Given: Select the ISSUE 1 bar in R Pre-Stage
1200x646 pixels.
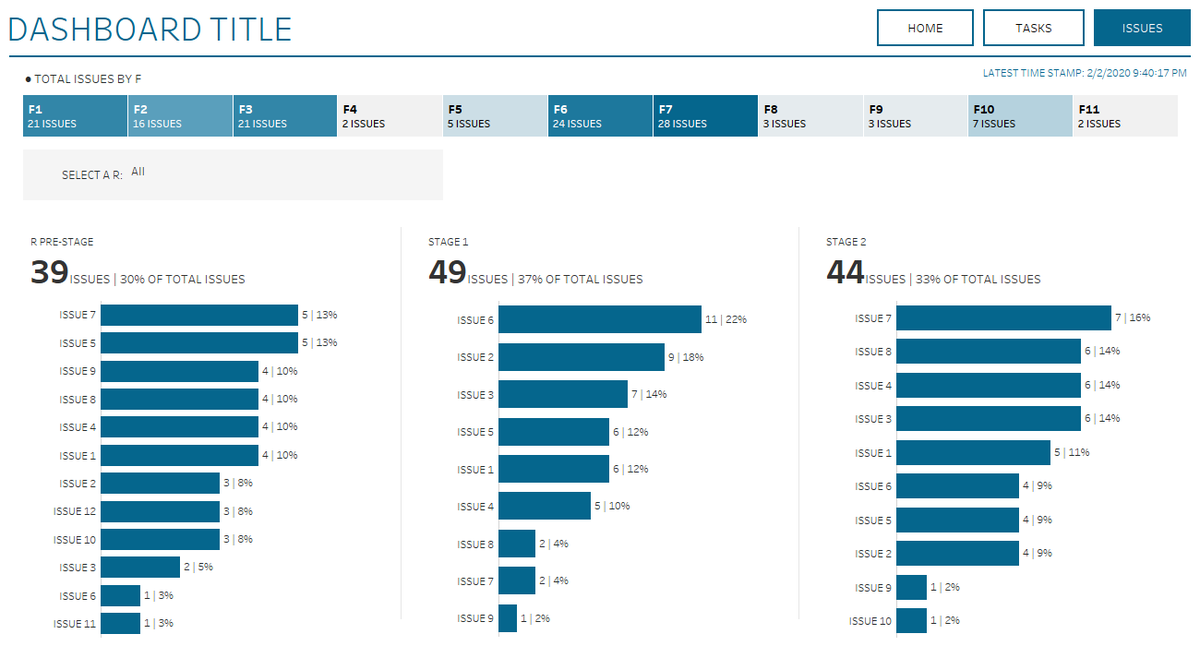Looking at the screenshot, I should pos(179,455).
